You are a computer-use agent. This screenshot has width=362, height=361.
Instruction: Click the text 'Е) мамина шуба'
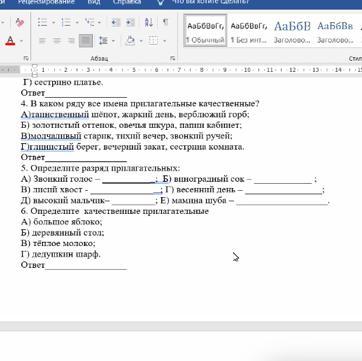coord(193,200)
